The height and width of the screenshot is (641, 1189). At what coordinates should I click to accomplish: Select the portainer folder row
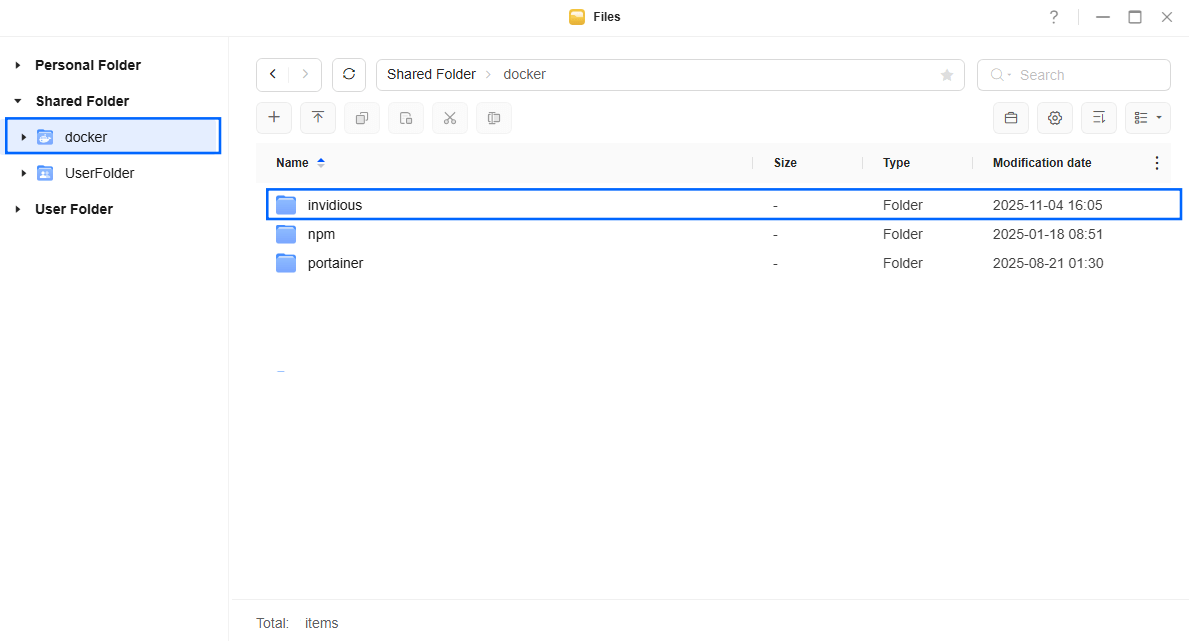335,263
